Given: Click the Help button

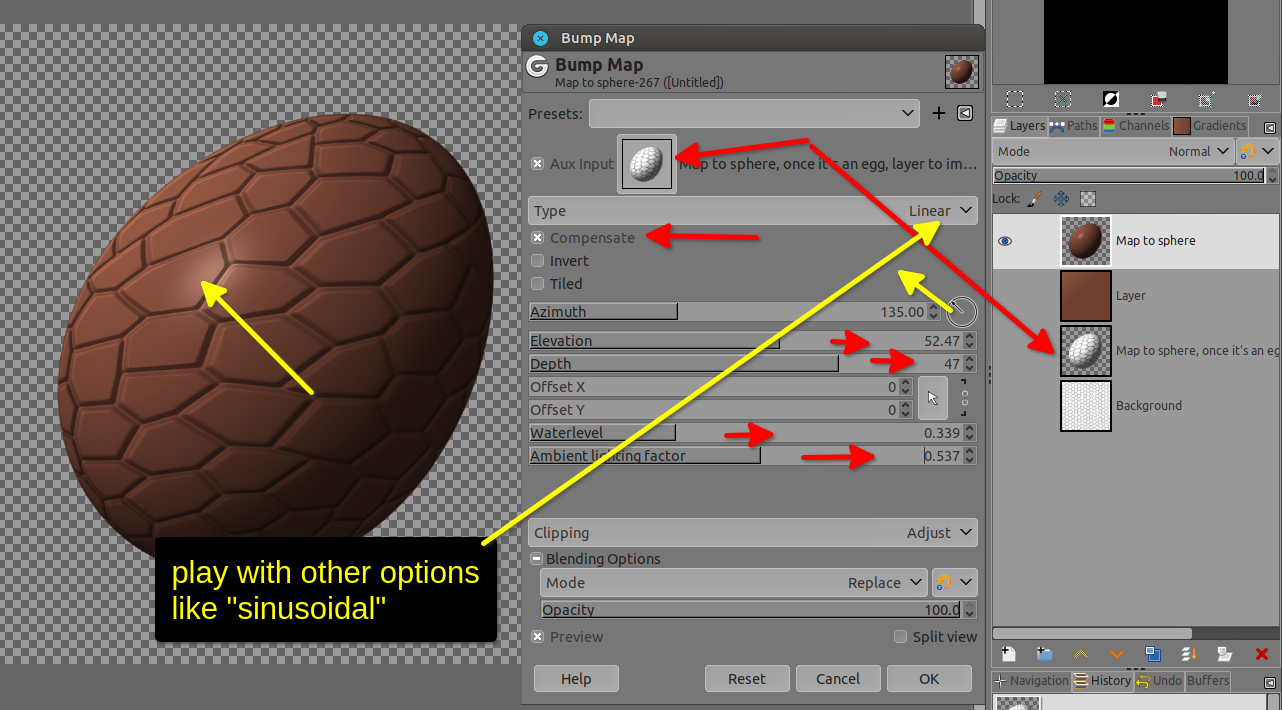Looking at the screenshot, I should 576,678.
